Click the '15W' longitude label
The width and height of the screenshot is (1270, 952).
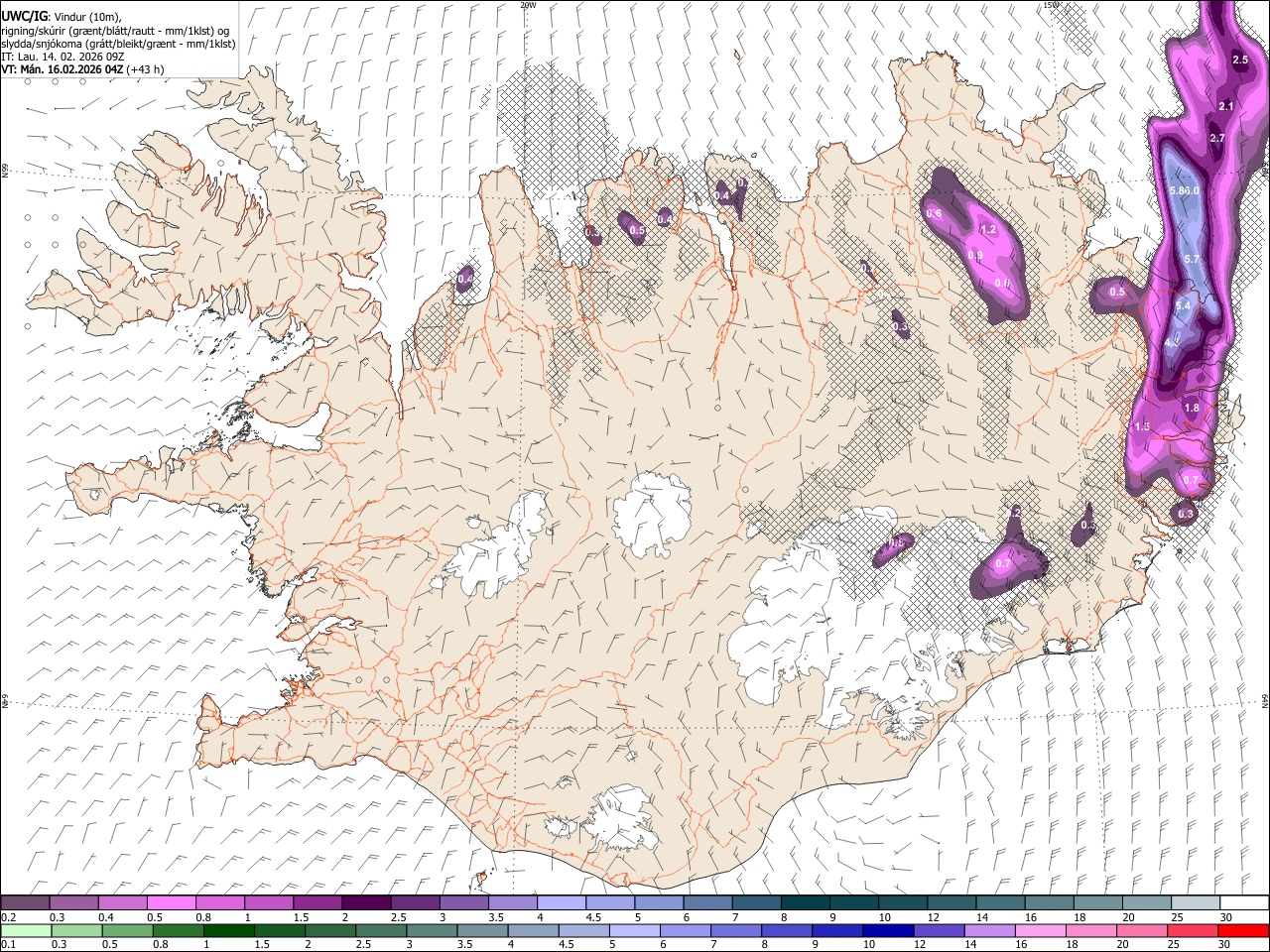click(1052, 5)
